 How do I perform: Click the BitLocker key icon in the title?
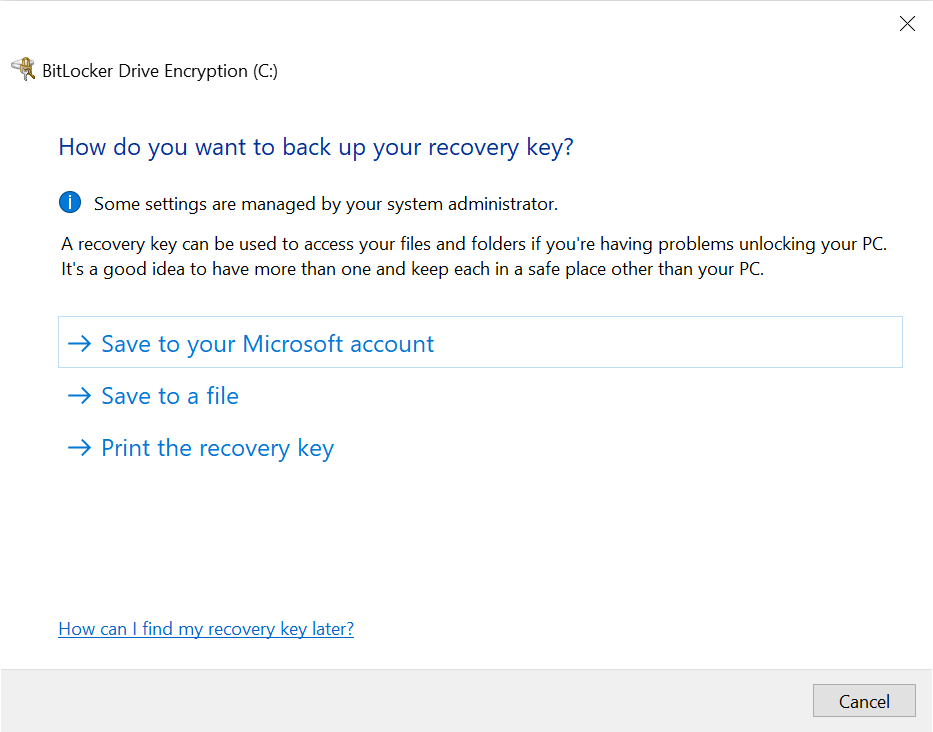[23, 70]
